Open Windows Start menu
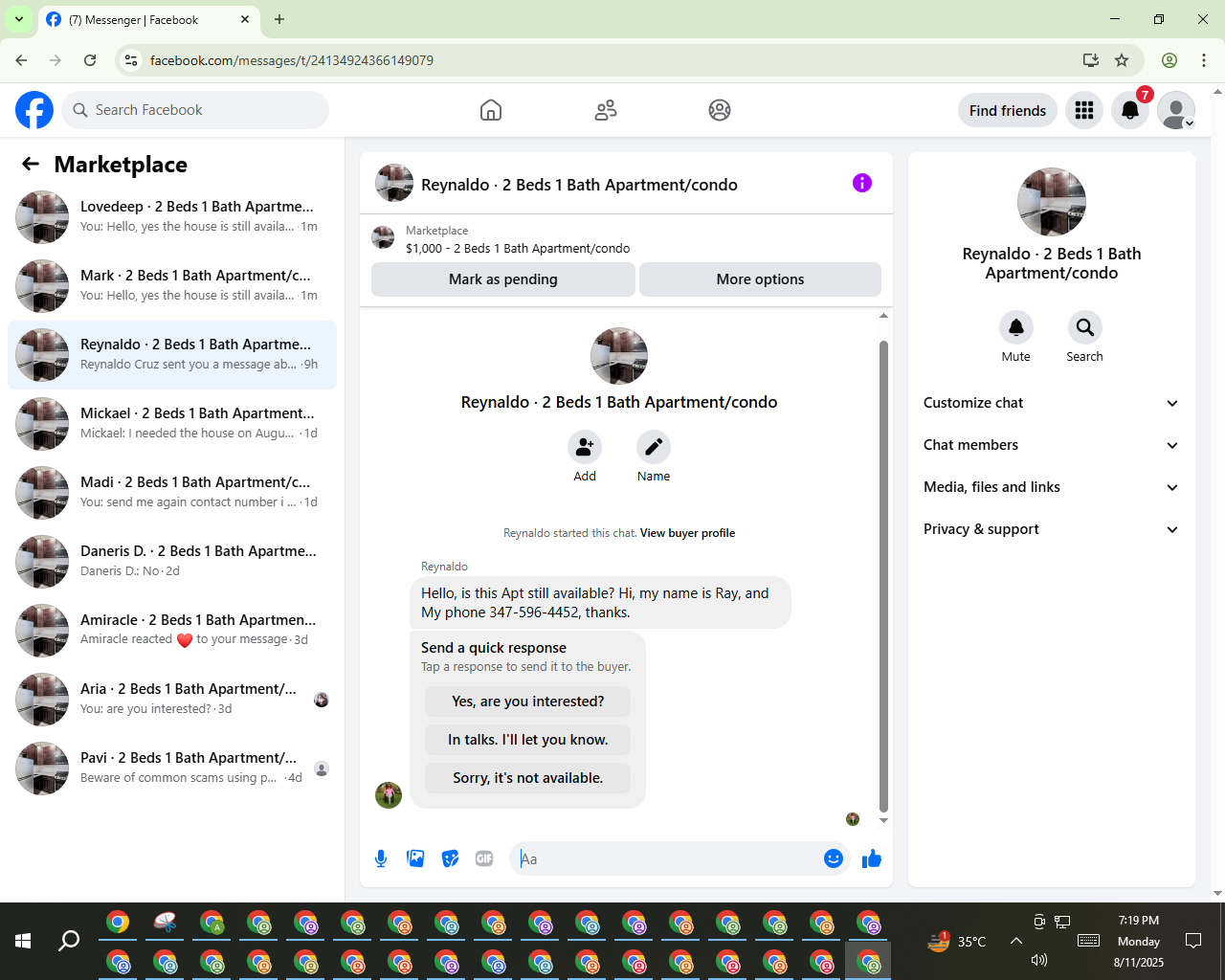Viewport: 1225px width, 980px height. (23, 942)
